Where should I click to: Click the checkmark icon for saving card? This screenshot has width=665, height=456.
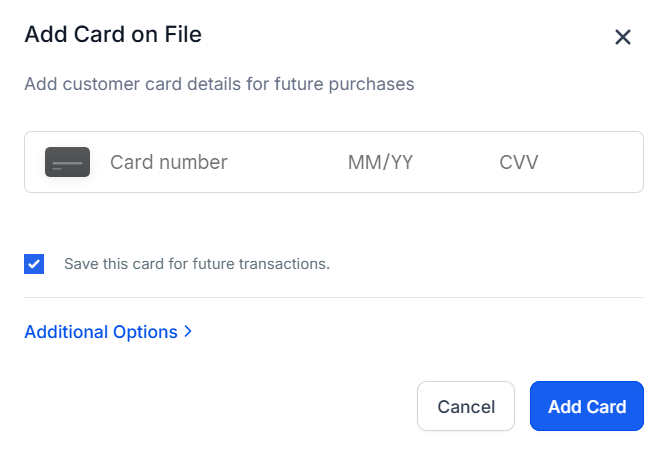click(x=34, y=264)
